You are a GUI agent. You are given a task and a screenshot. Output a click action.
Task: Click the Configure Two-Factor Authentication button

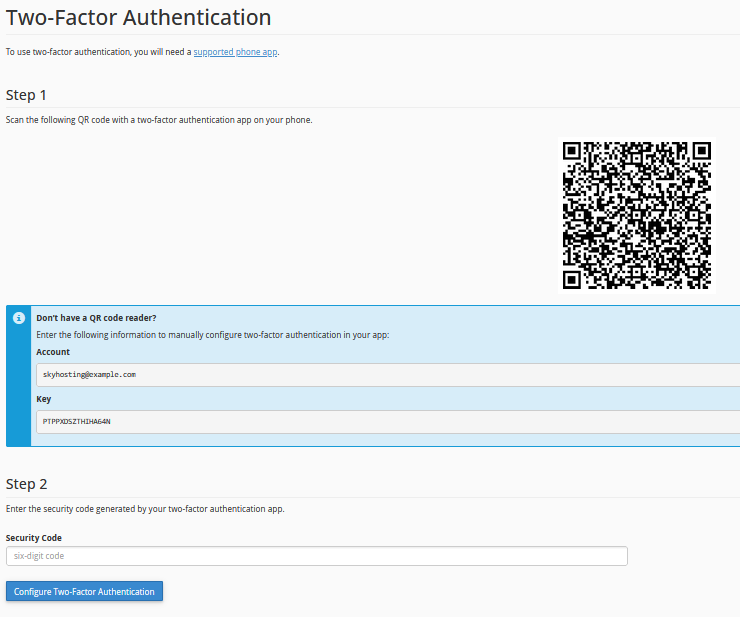[x=84, y=591]
